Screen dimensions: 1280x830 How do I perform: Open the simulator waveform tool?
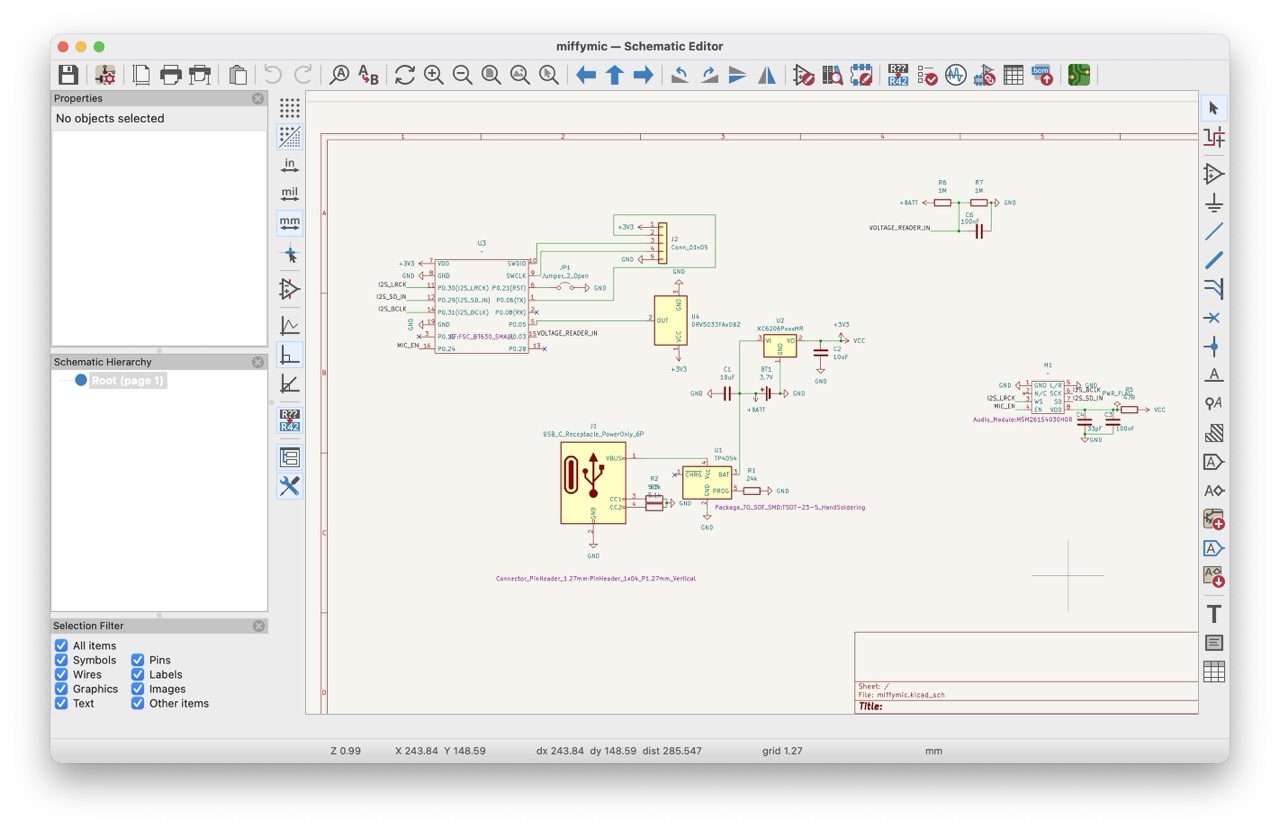click(x=955, y=75)
